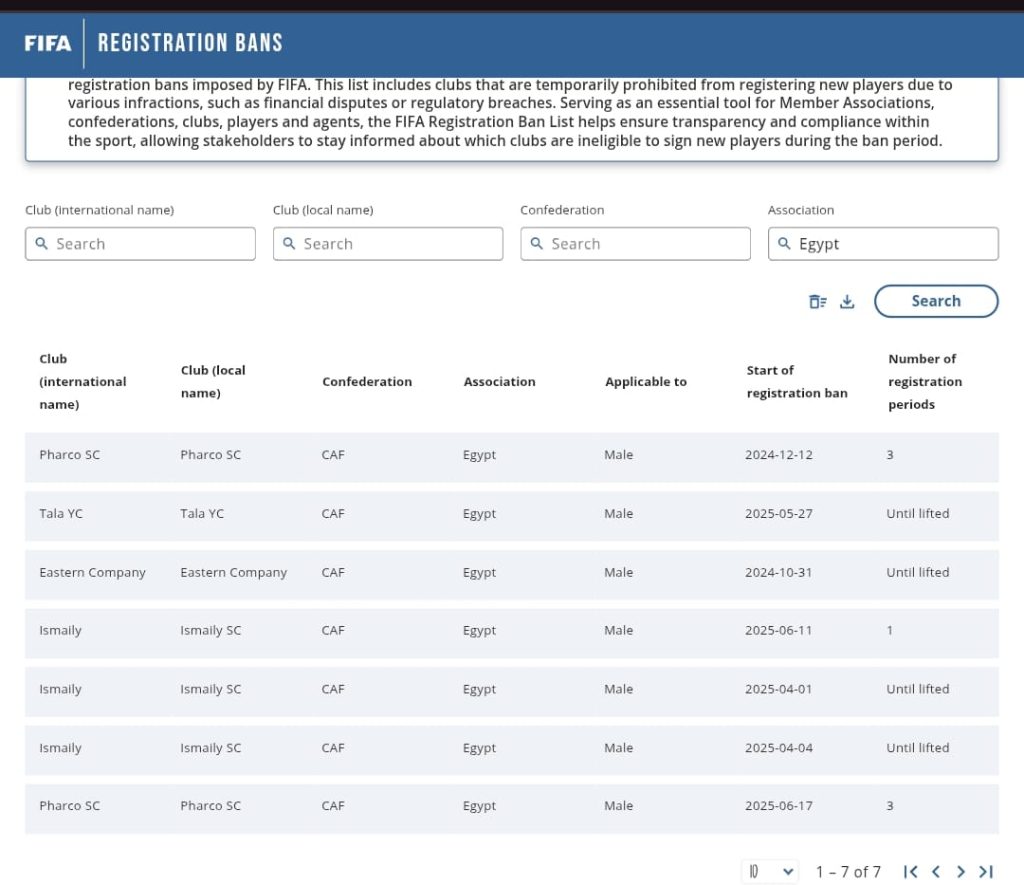Click the date 2025-06-17
The width and height of the screenshot is (1024, 885).
click(778, 805)
